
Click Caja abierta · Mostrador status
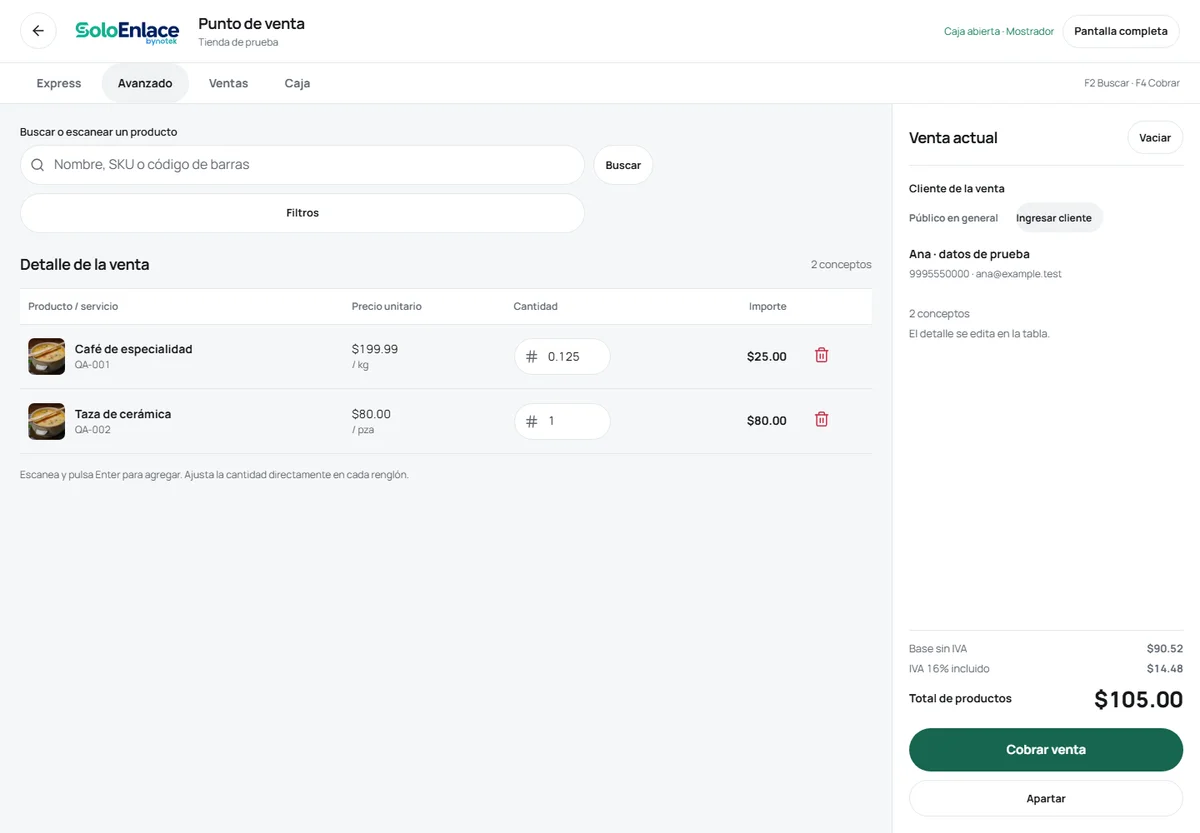(x=999, y=32)
